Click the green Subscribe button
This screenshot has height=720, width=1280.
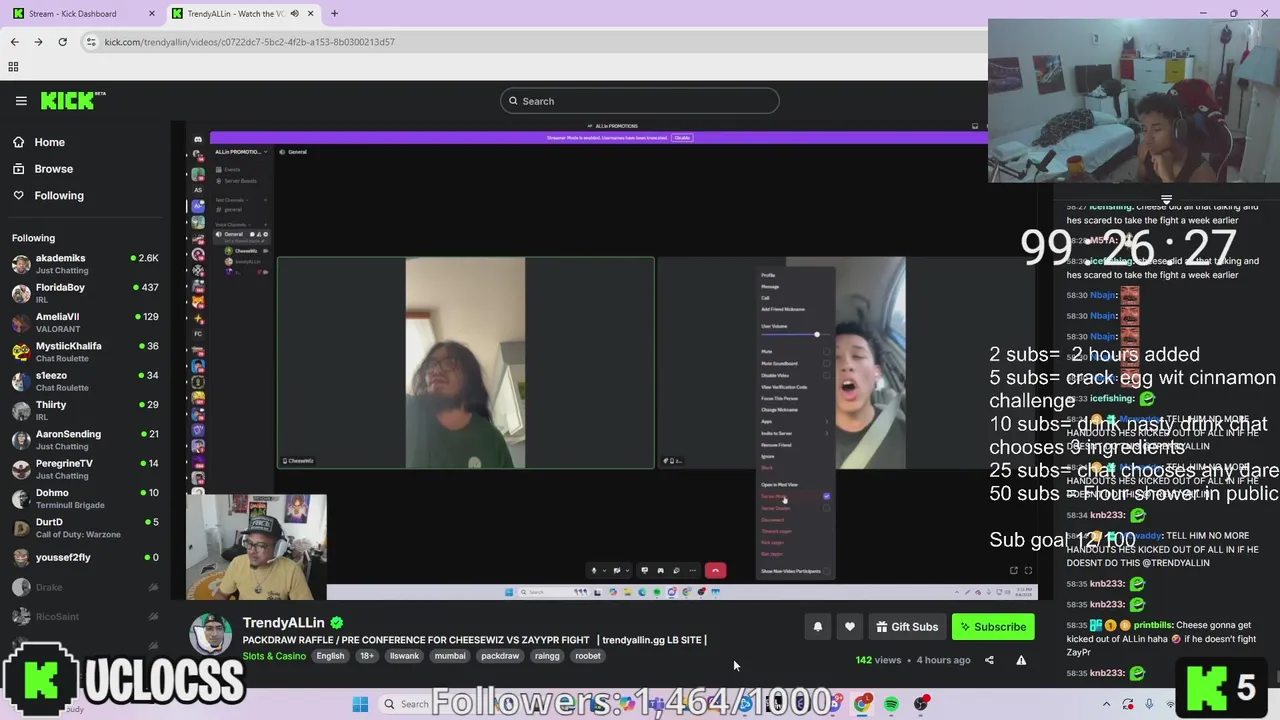[x=993, y=627]
